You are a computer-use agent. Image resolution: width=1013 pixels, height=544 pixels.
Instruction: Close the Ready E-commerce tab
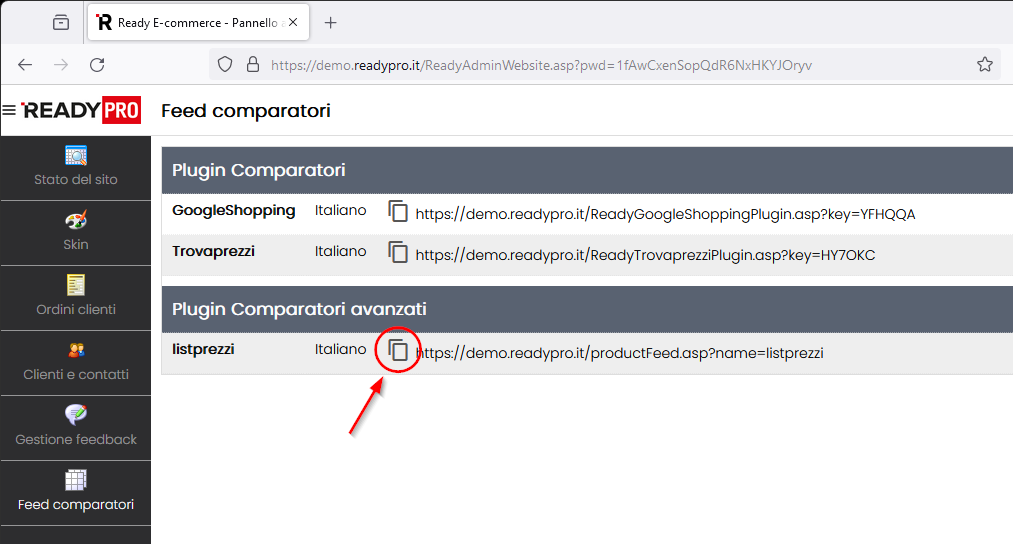tap(293, 23)
